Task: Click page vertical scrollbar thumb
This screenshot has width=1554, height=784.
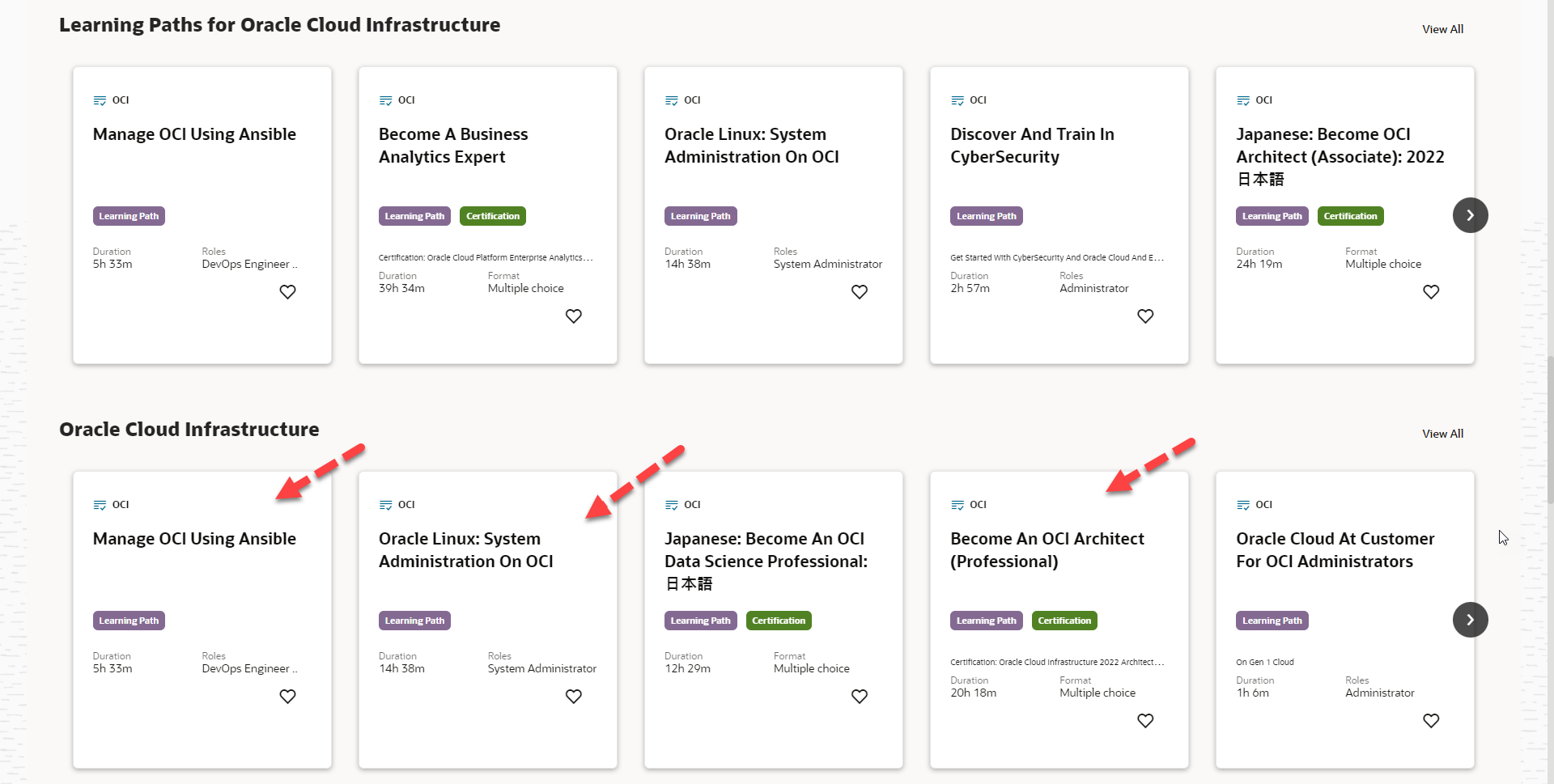Action: [1549, 429]
